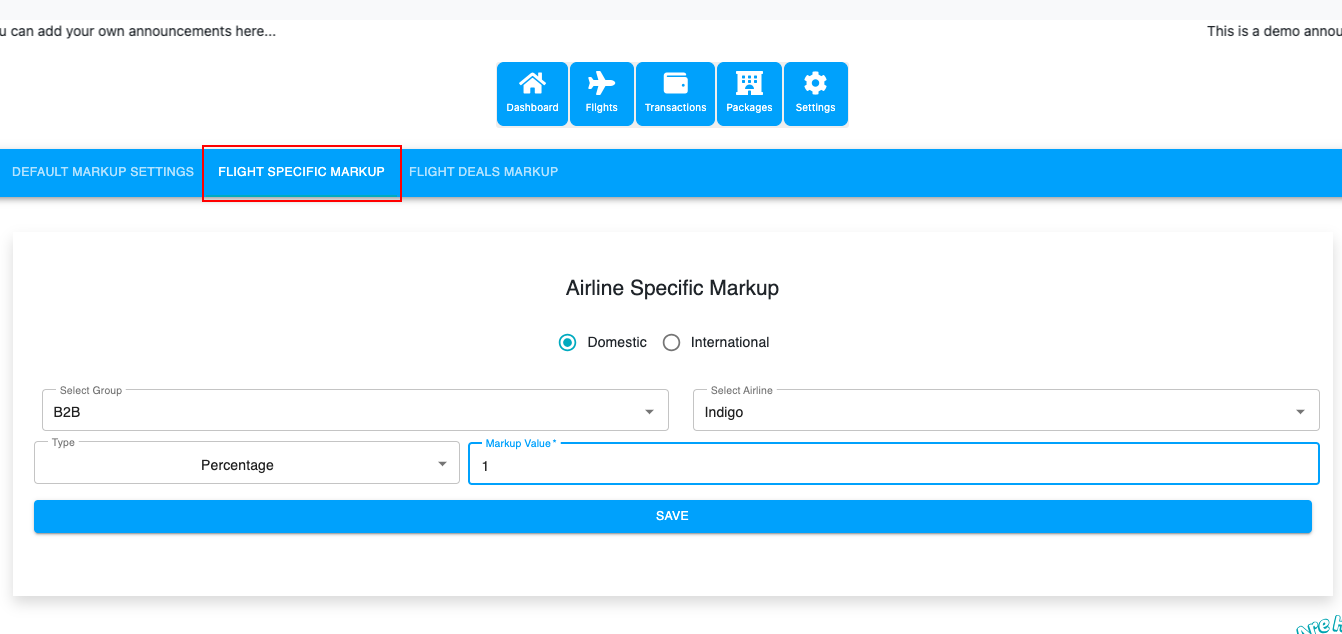This screenshot has width=1342, height=634.
Task: Switch to Default Markup Settings tab
Action: coord(103,172)
